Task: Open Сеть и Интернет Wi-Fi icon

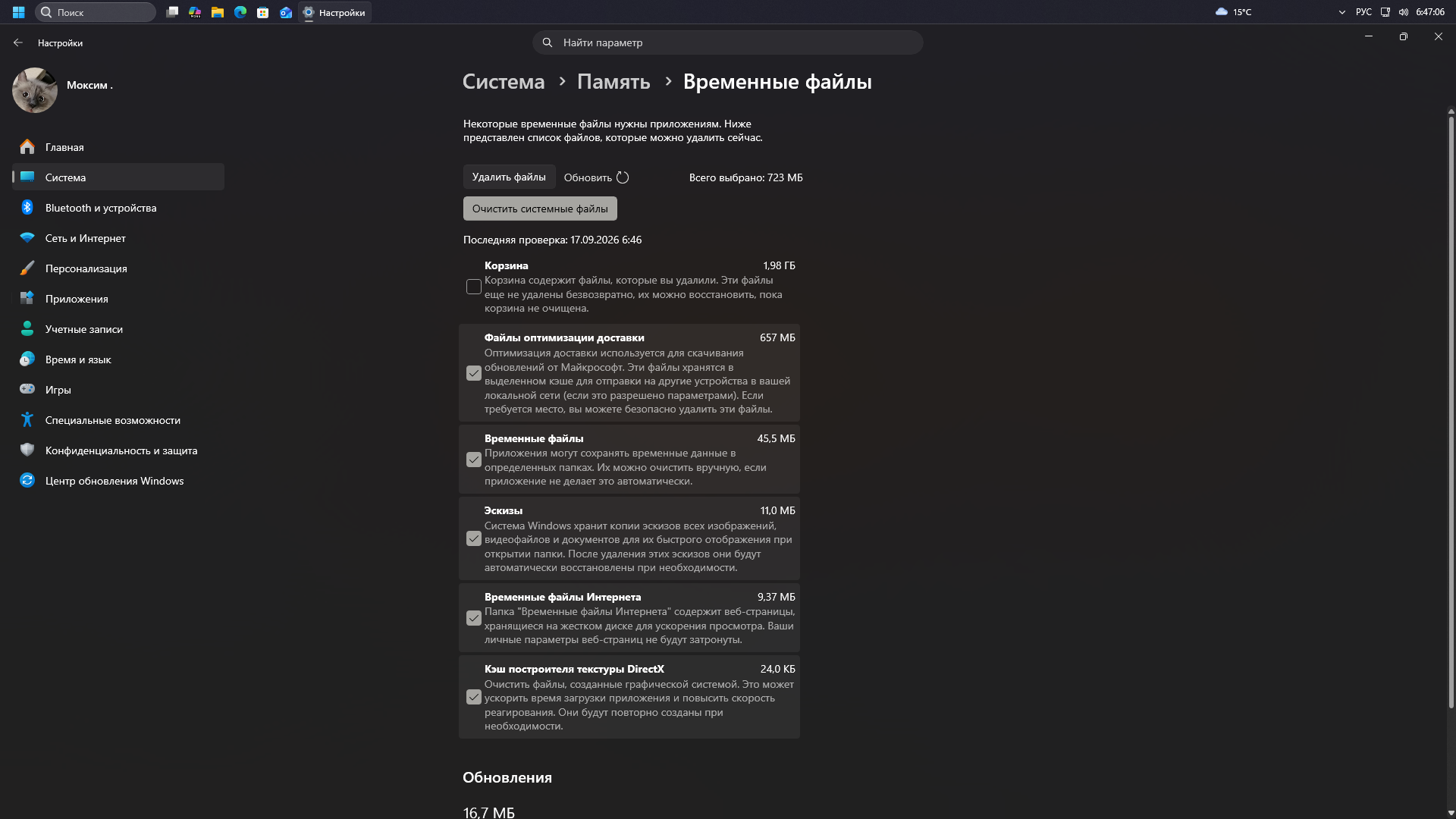Action: [27, 238]
